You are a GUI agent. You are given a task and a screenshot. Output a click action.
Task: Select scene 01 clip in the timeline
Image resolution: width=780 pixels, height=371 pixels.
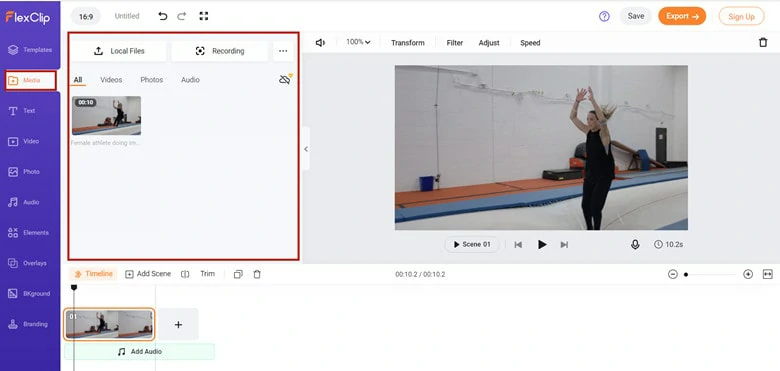109,324
